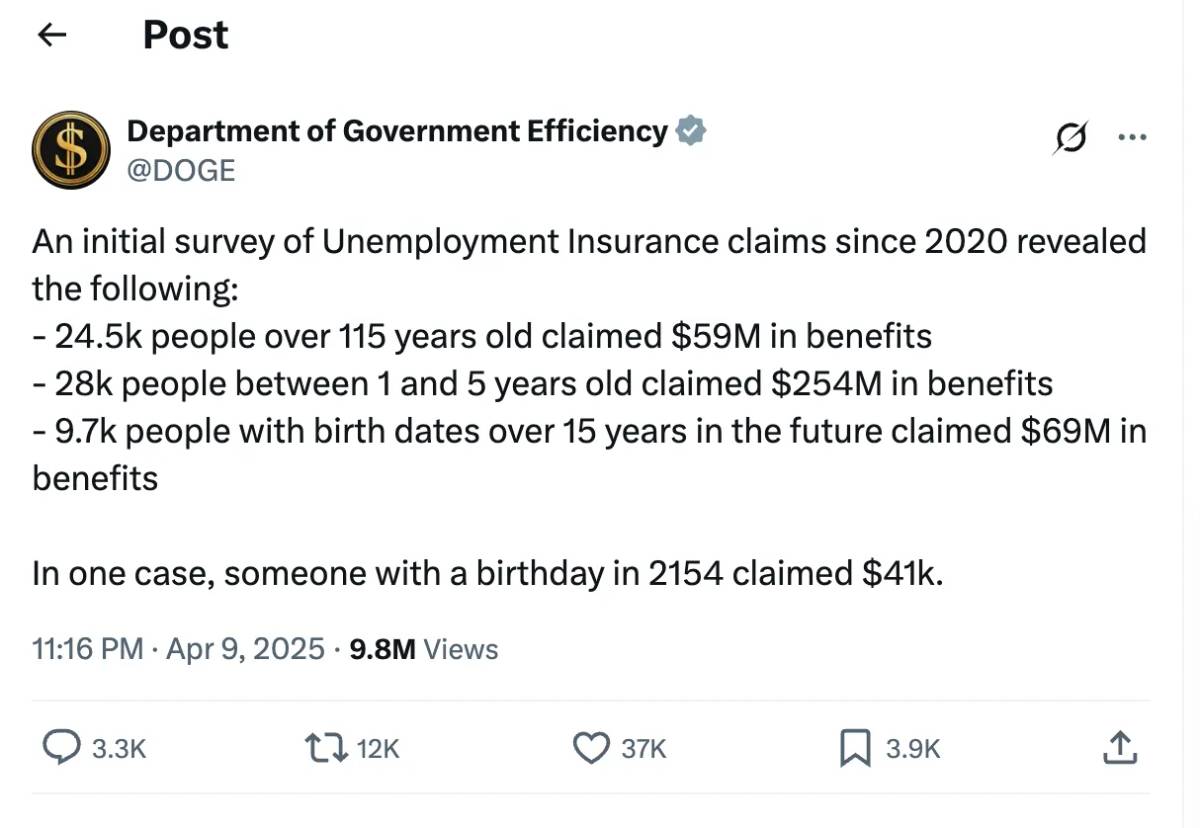Bookmark the post with bookmark icon
The image size is (1200, 828).
(x=856, y=748)
